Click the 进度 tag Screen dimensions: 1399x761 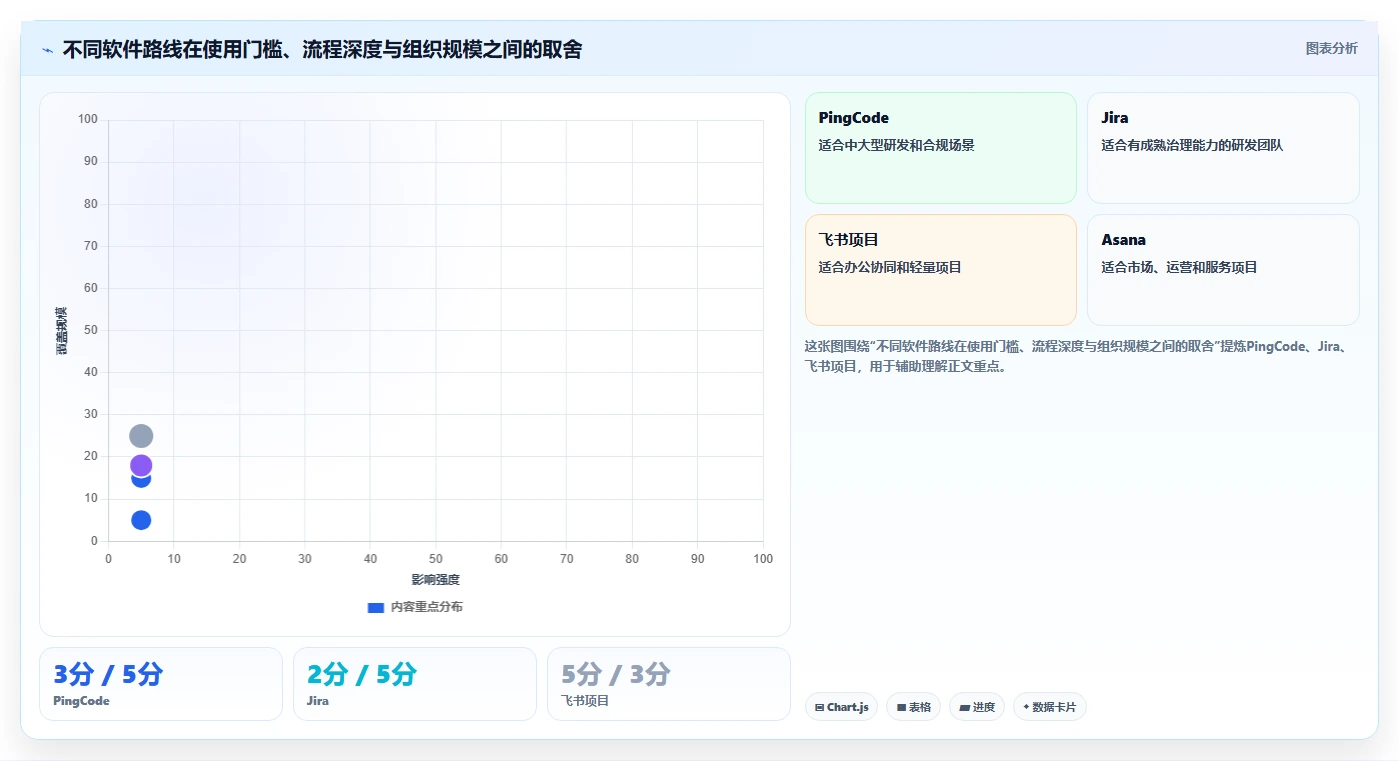tap(977, 707)
